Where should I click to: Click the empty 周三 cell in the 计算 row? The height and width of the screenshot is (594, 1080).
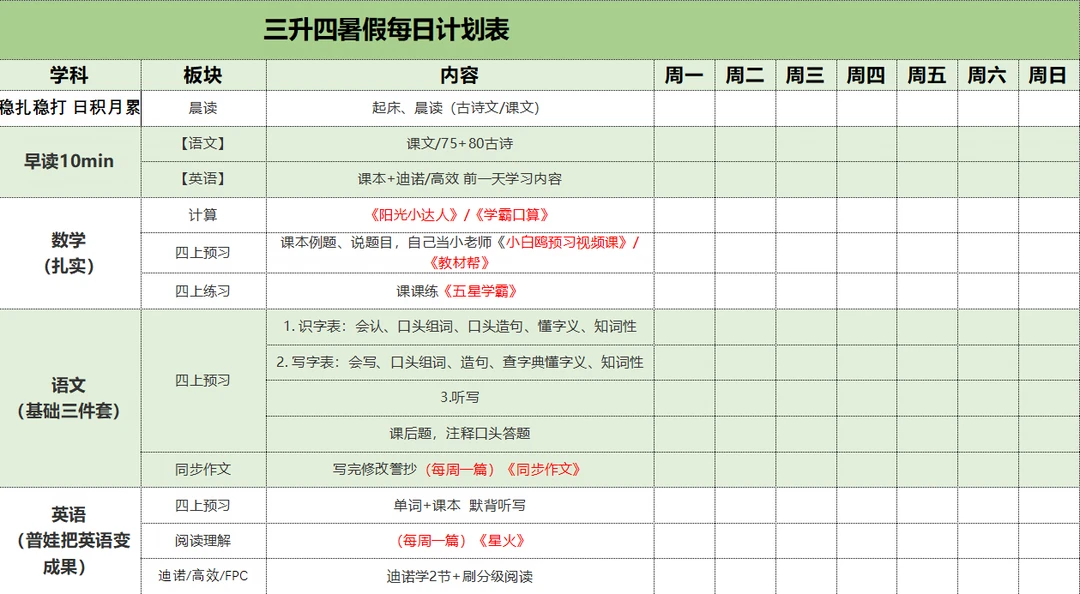click(806, 215)
